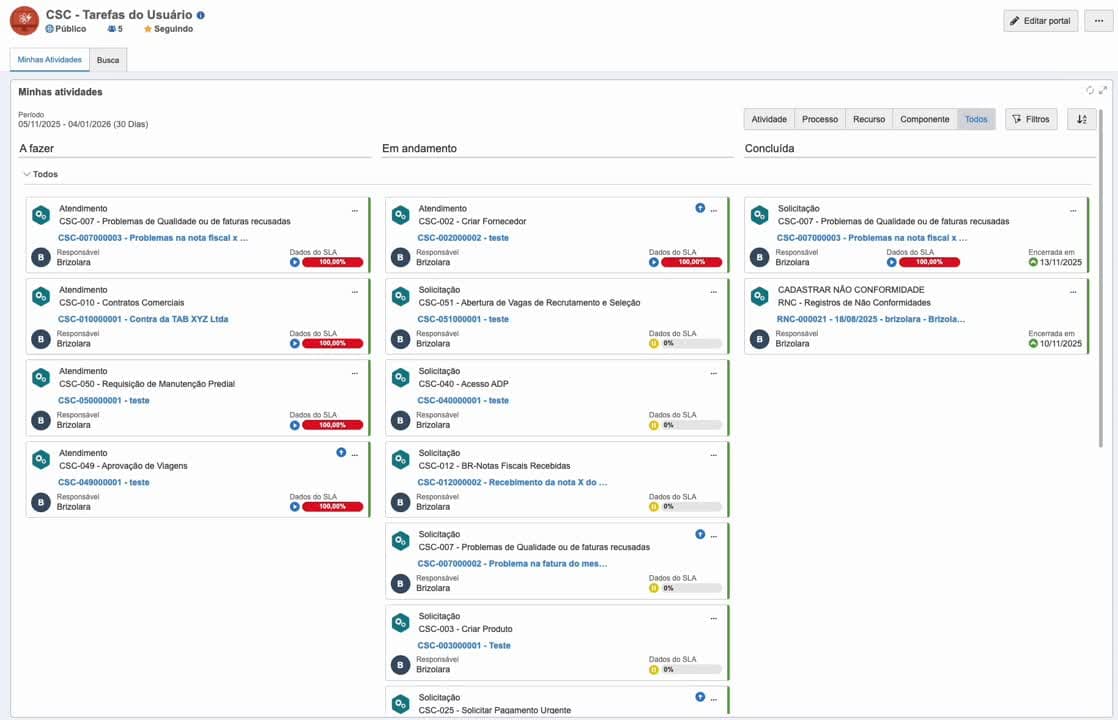Click process hexagon icon on CSC-040 card
The image size is (1118, 720).
401,377
